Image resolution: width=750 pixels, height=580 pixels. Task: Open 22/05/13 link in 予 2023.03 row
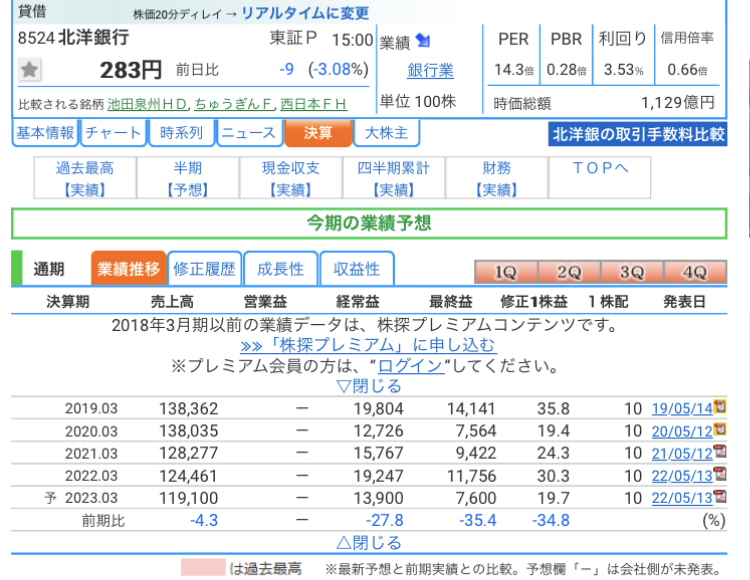coord(682,498)
